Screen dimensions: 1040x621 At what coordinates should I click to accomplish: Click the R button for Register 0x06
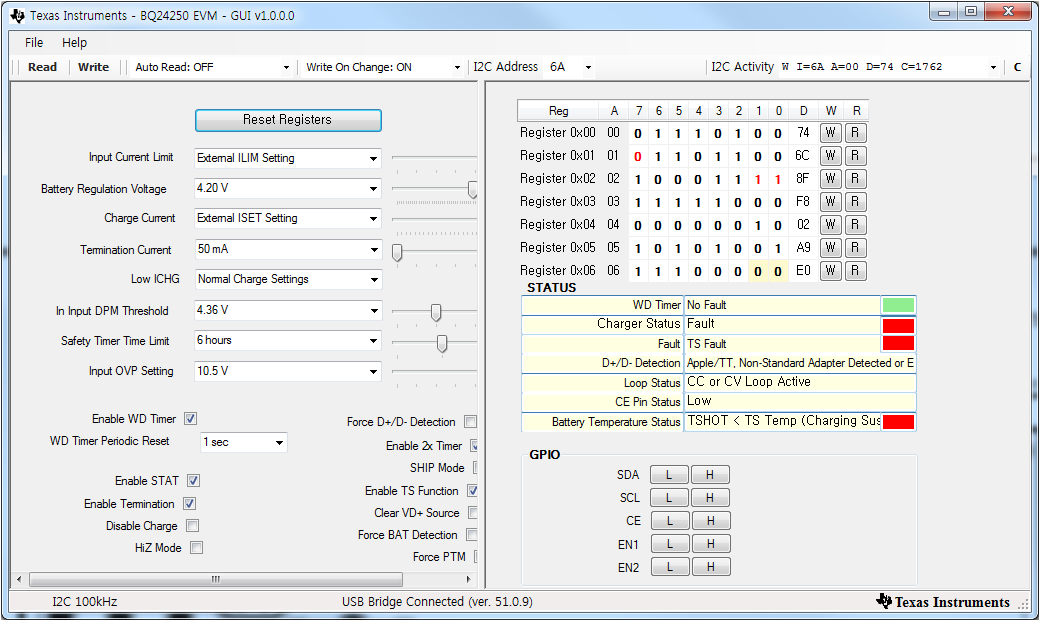pyautogui.click(x=856, y=271)
